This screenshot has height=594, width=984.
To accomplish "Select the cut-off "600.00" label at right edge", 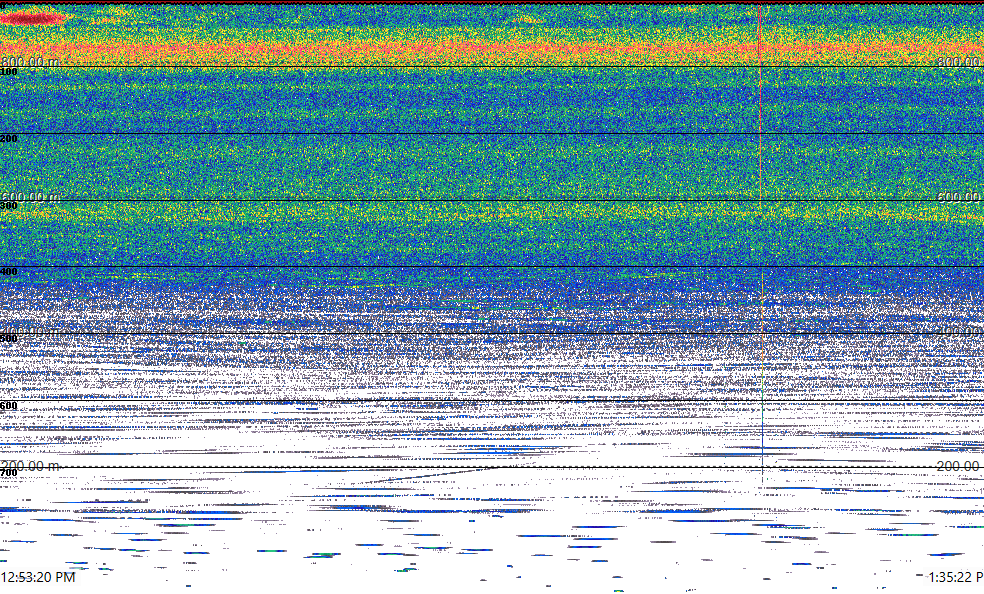I will 960,196.
